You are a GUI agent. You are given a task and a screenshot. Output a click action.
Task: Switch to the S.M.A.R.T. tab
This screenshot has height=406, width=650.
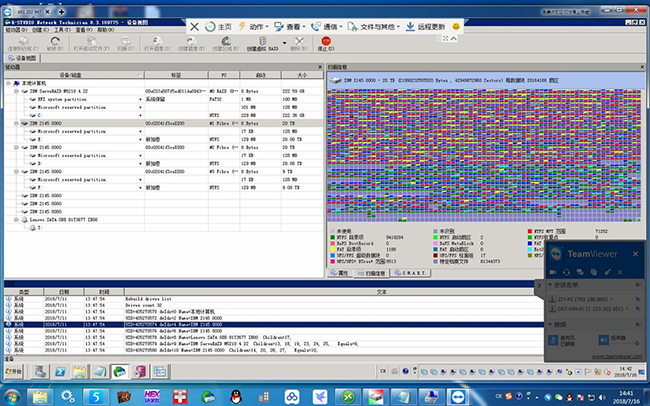(411, 273)
